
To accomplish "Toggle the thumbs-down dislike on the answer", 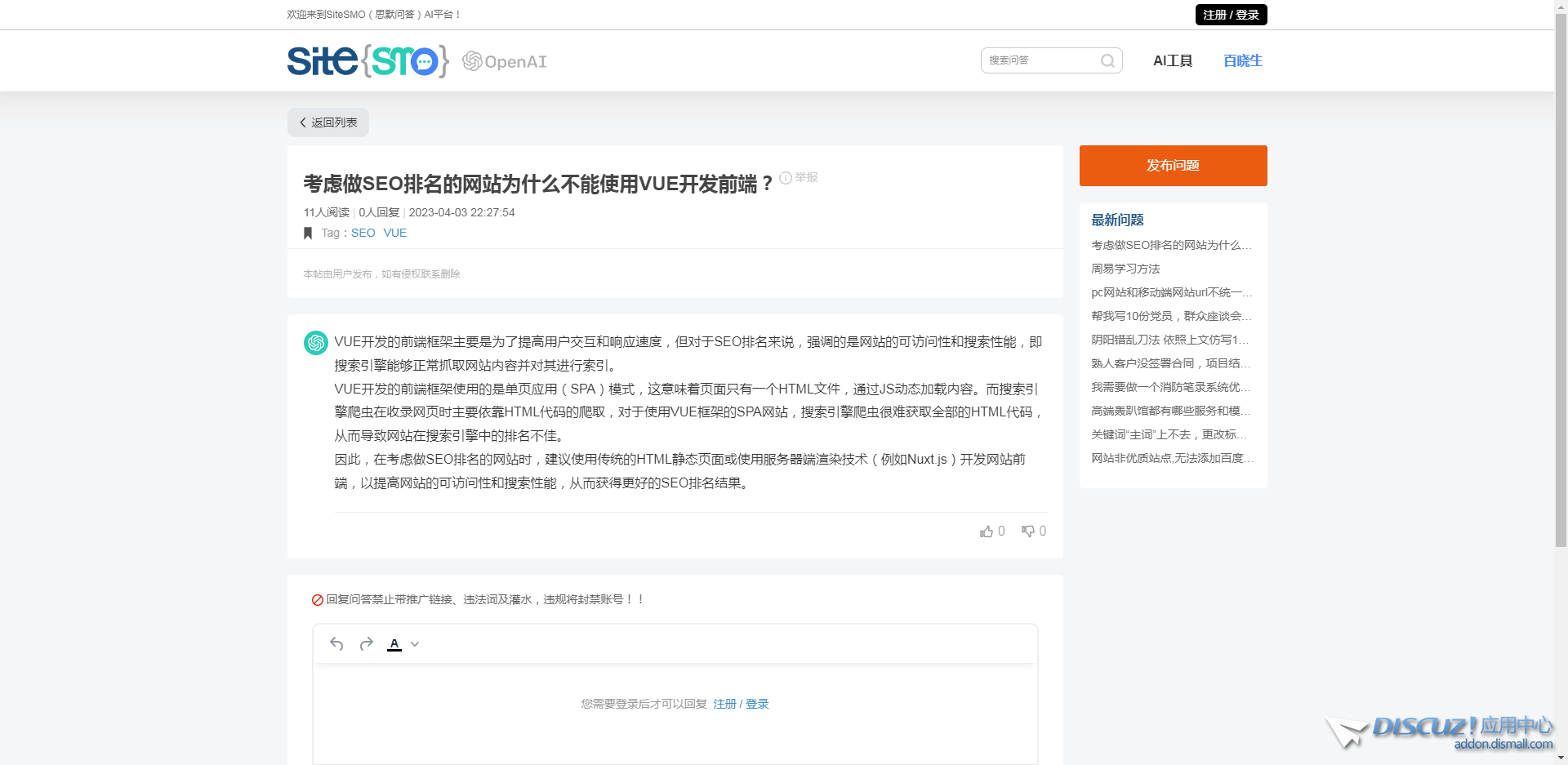I will 1028,531.
